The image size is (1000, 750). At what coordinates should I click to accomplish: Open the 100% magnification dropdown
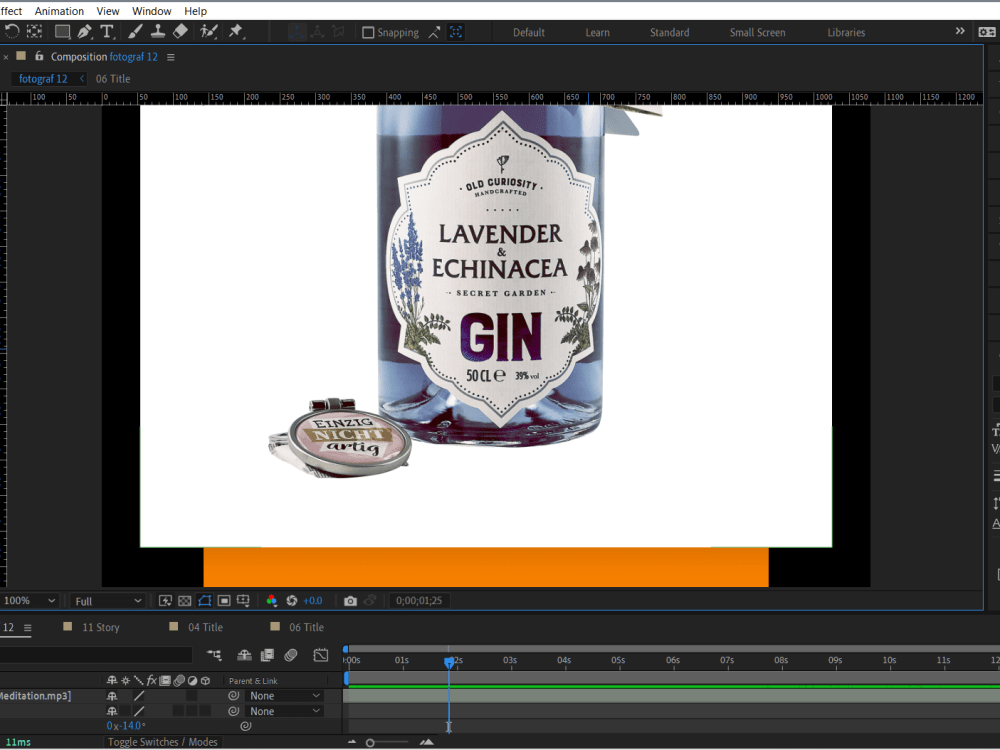[29, 601]
